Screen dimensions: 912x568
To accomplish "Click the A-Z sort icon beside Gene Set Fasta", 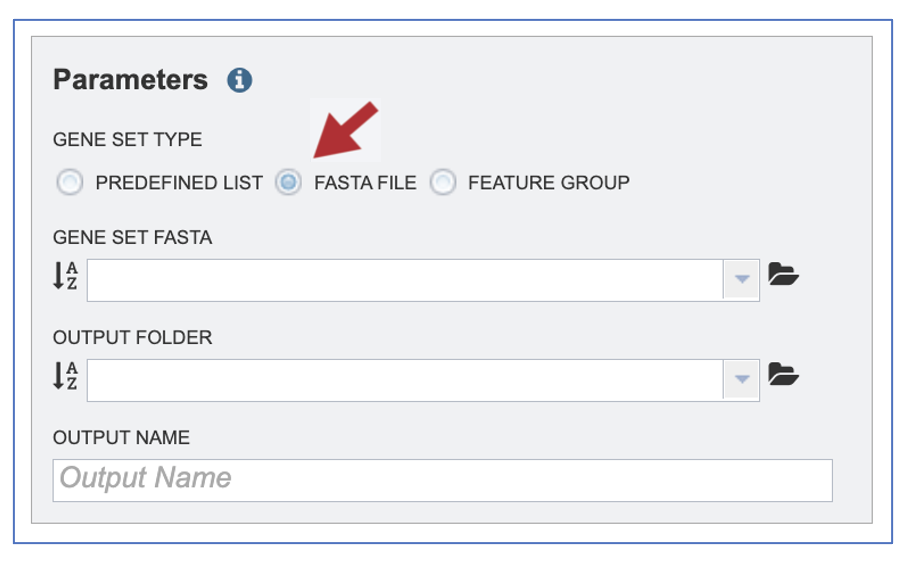I will tap(65, 276).
